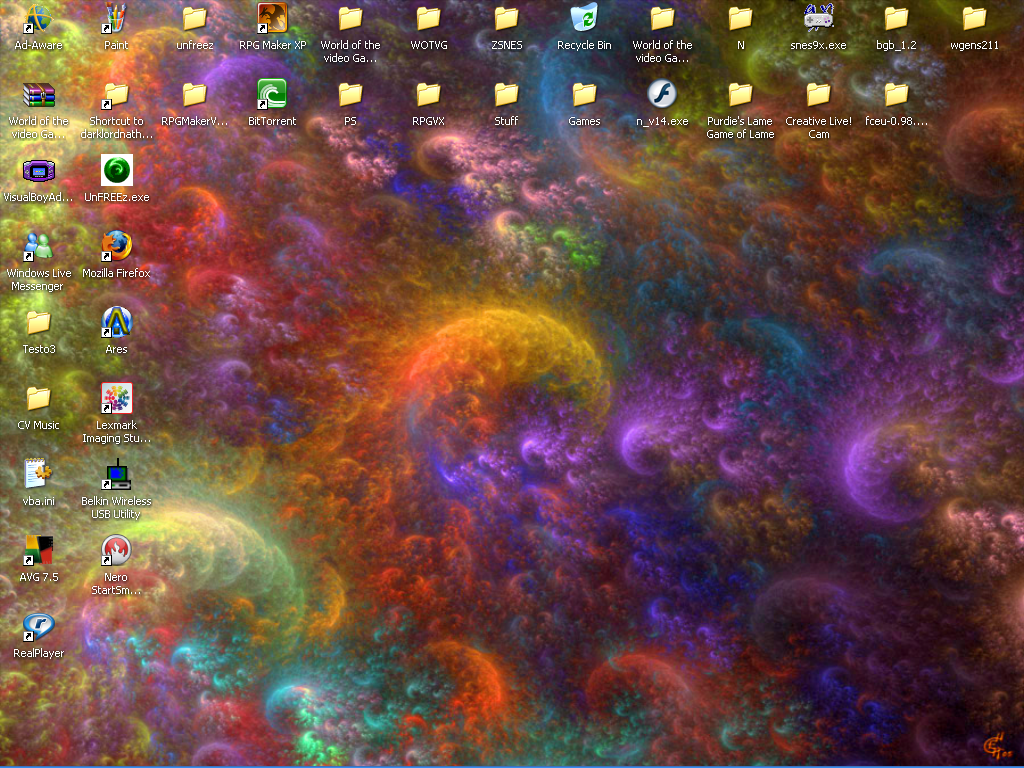The height and width of the screenshot is (768, 1024).
Task: Click the RPG Maker XP icon
Action: pos(272,18)
